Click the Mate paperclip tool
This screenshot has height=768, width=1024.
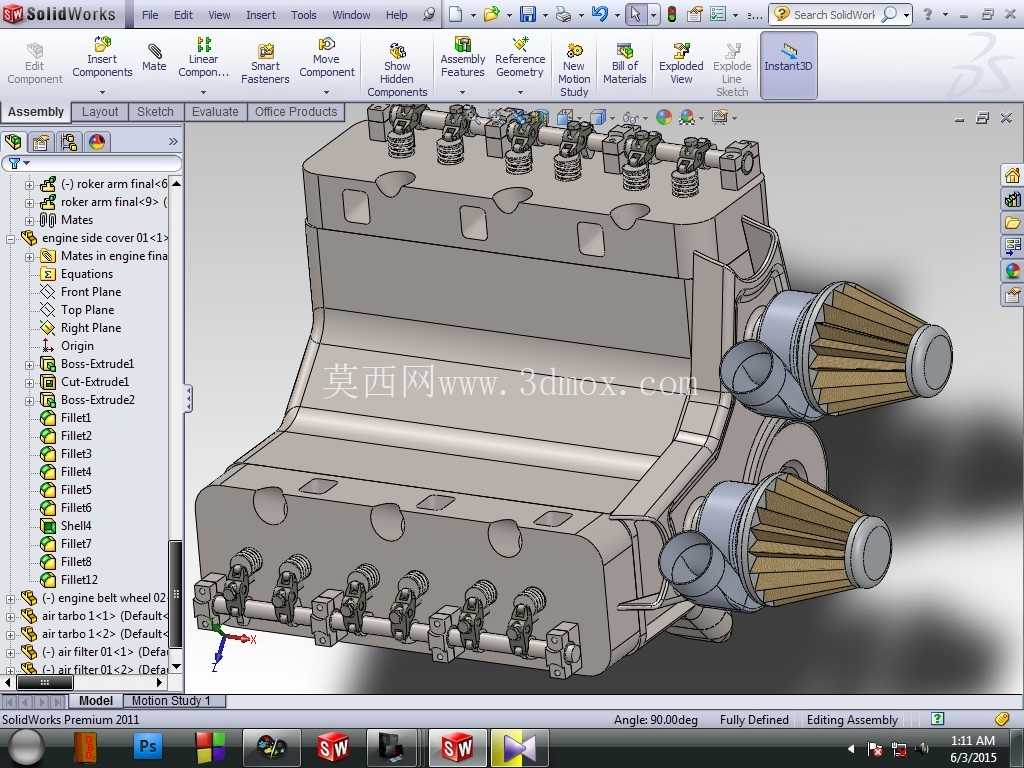(x=154, y=57)
